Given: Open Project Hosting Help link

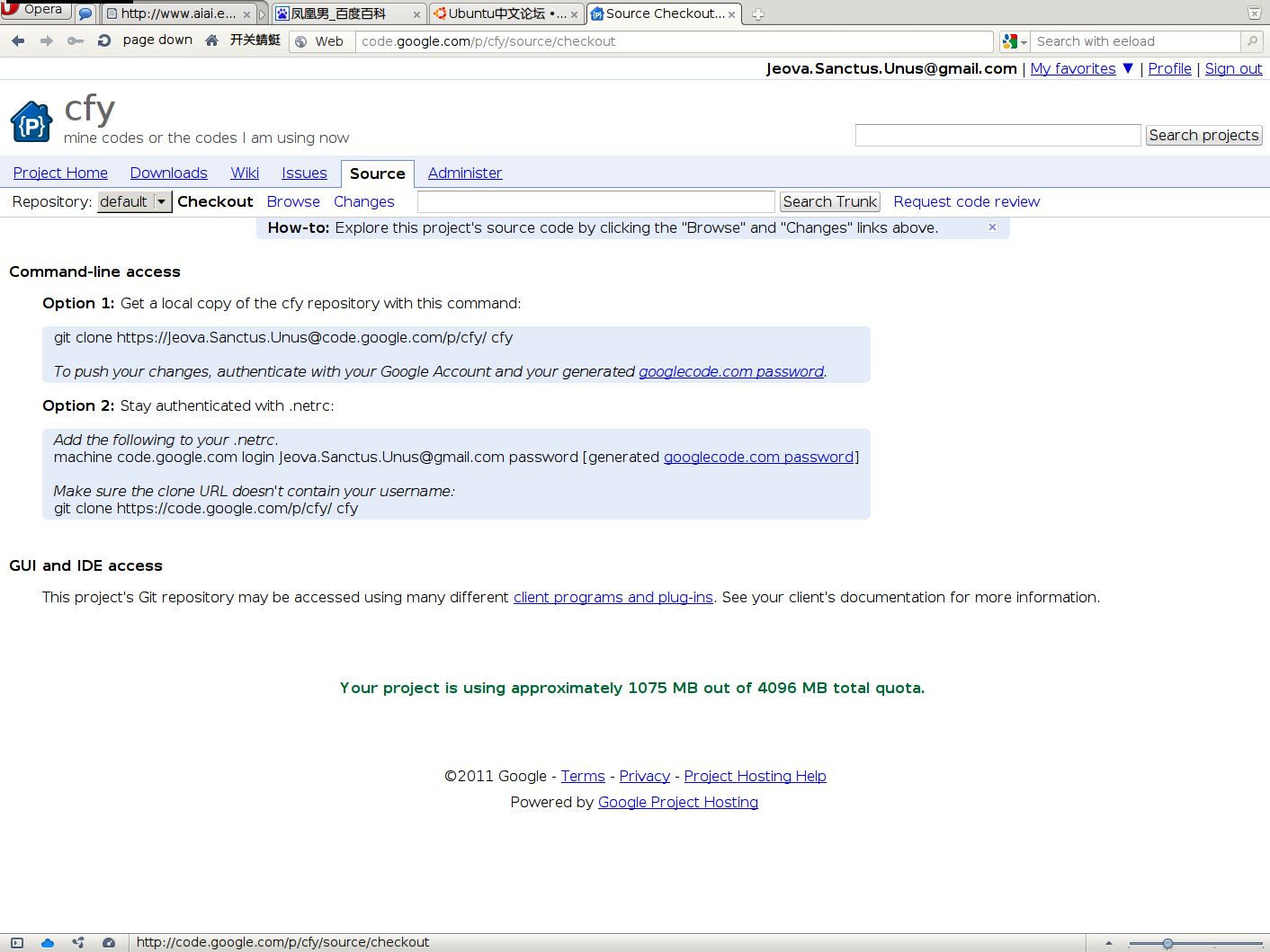Looking at the screenshot, I should pyautogui.click(x=756, y=777).
